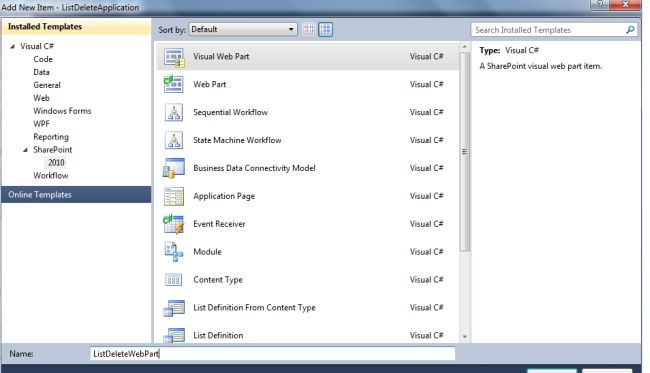Switch to medium icons view
The width and height of the screenshot is (650, 373).
click(x=325, y=29)
